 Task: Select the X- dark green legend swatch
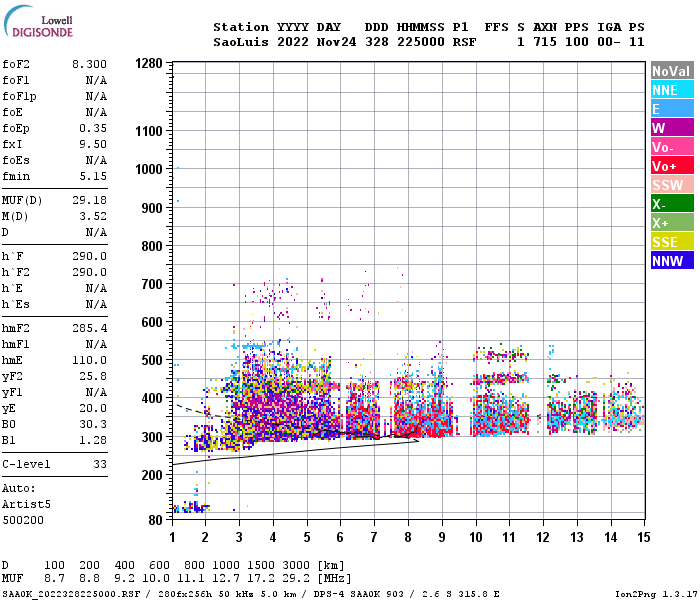[x=672, y=204]
